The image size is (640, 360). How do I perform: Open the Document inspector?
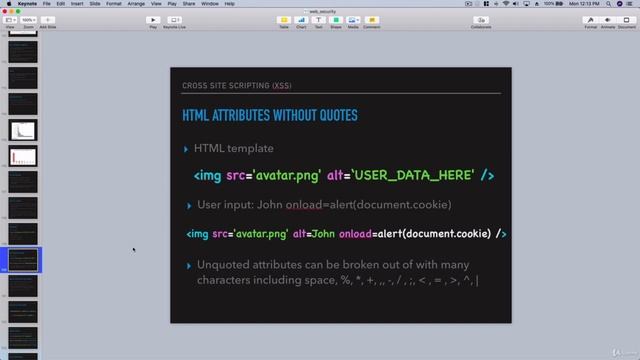627,20
